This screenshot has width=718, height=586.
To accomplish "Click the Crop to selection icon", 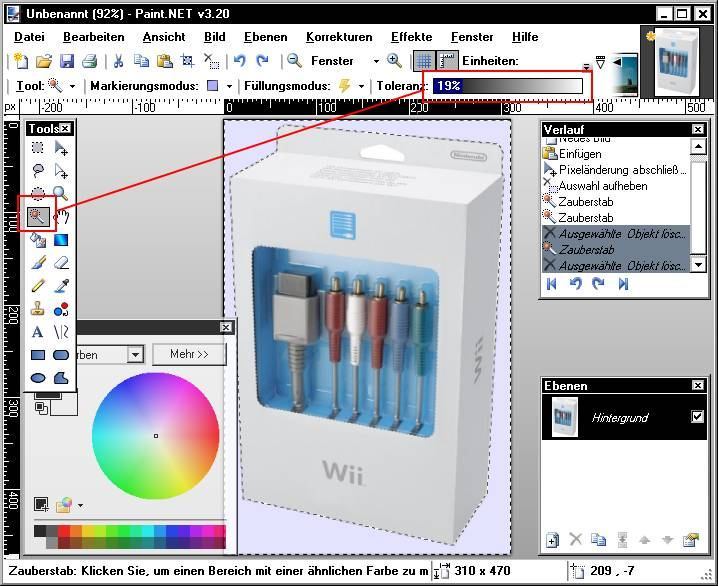I will pyautogui.click(x=187, y=61).
